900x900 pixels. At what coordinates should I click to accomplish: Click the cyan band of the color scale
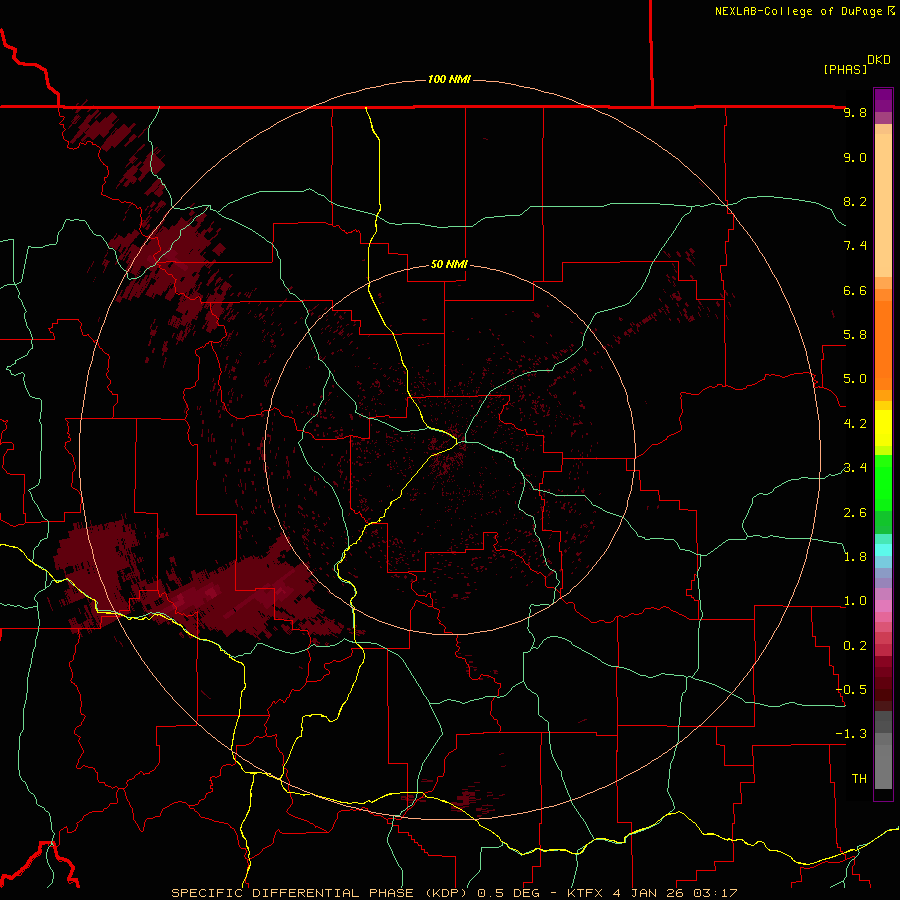883,550
